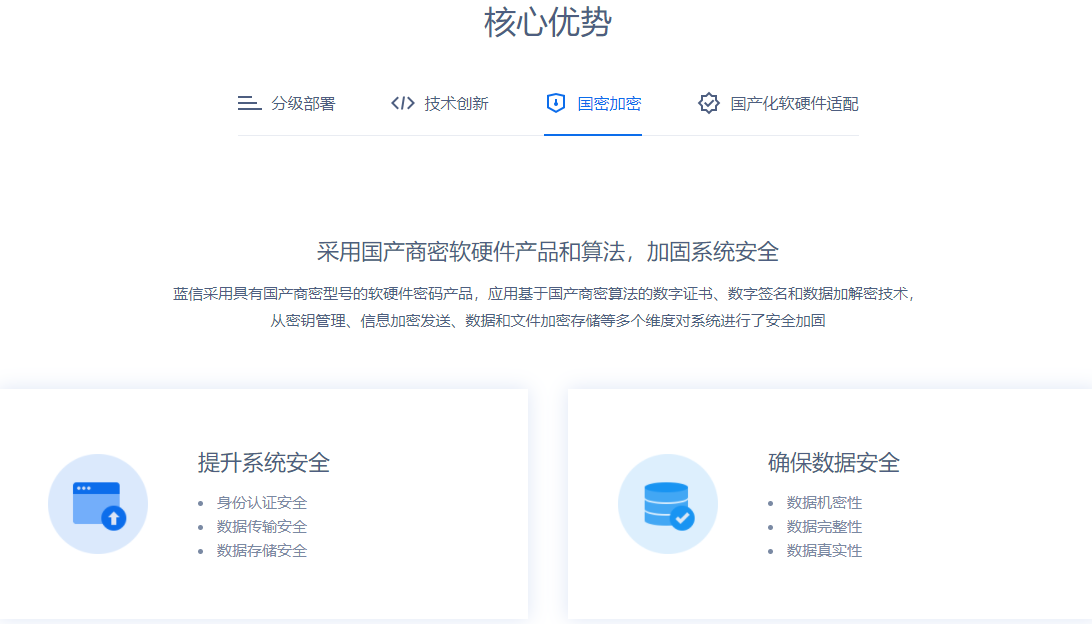Click the 国产化软硬件适配 badge checkmark icon

pos(709,103)
